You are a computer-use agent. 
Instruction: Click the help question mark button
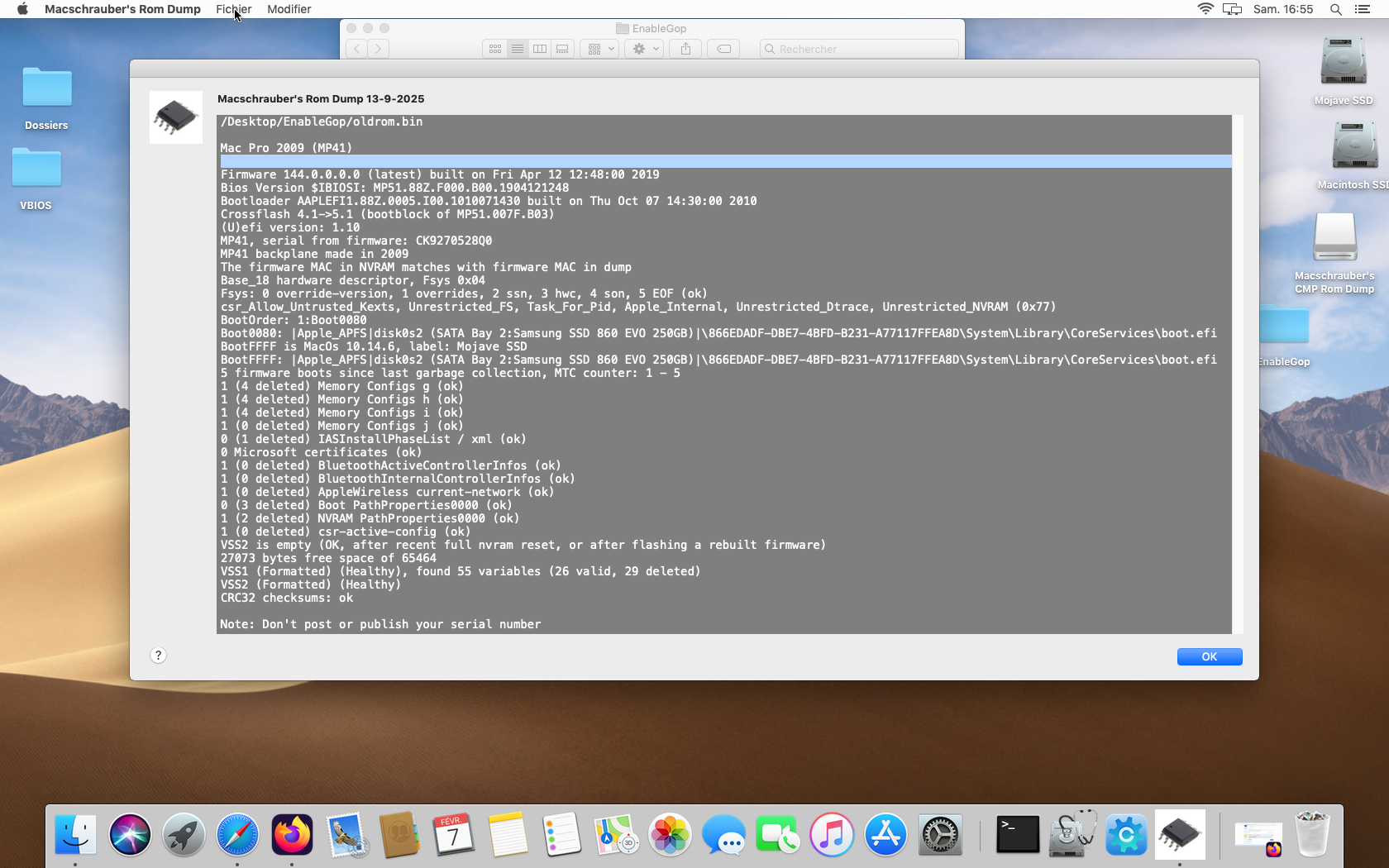pyautogui.click(x=158, y=656)
